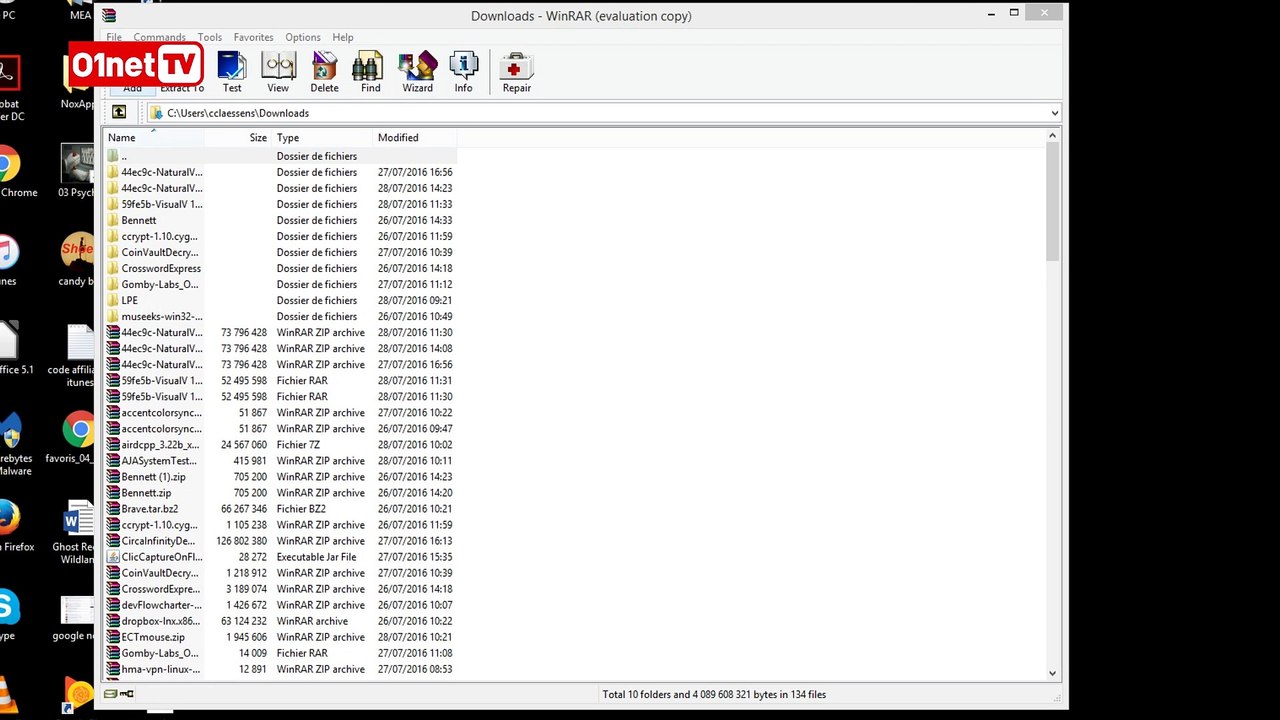
Task: Launch the Wizard tool
Action: 417,72
